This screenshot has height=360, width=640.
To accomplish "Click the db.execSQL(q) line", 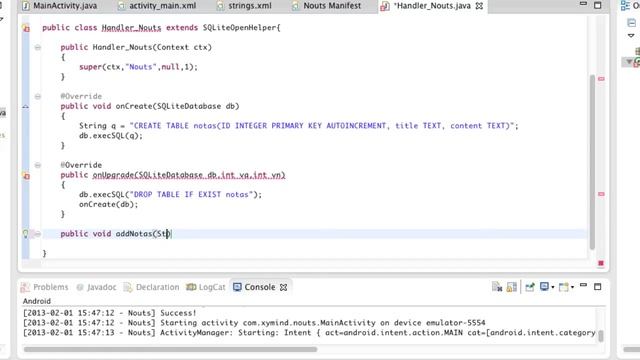I will point(111,136).
